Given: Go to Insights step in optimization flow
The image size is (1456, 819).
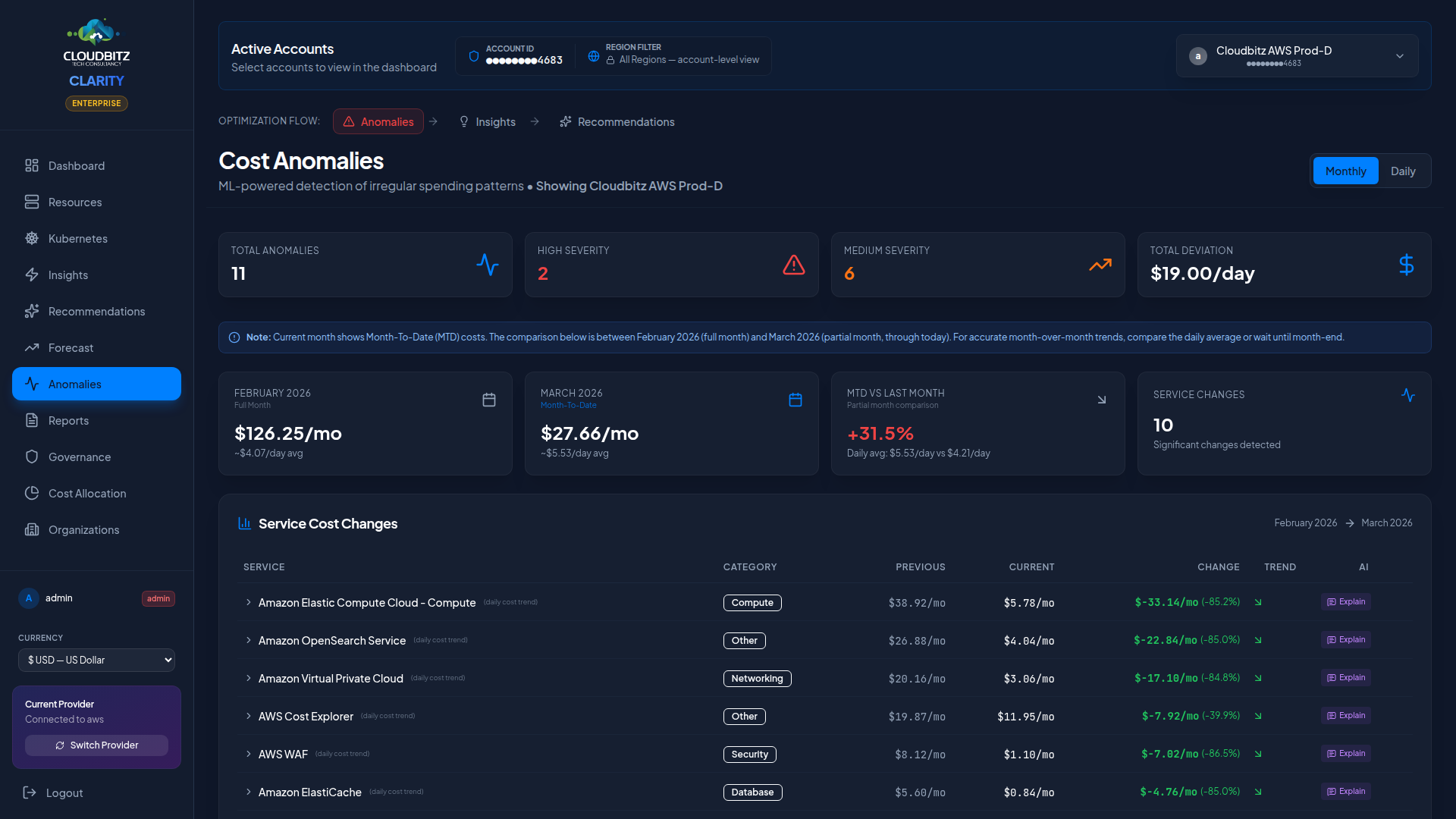Looking at the screenshot, I should pyautogui.click(x=488, y=122).
